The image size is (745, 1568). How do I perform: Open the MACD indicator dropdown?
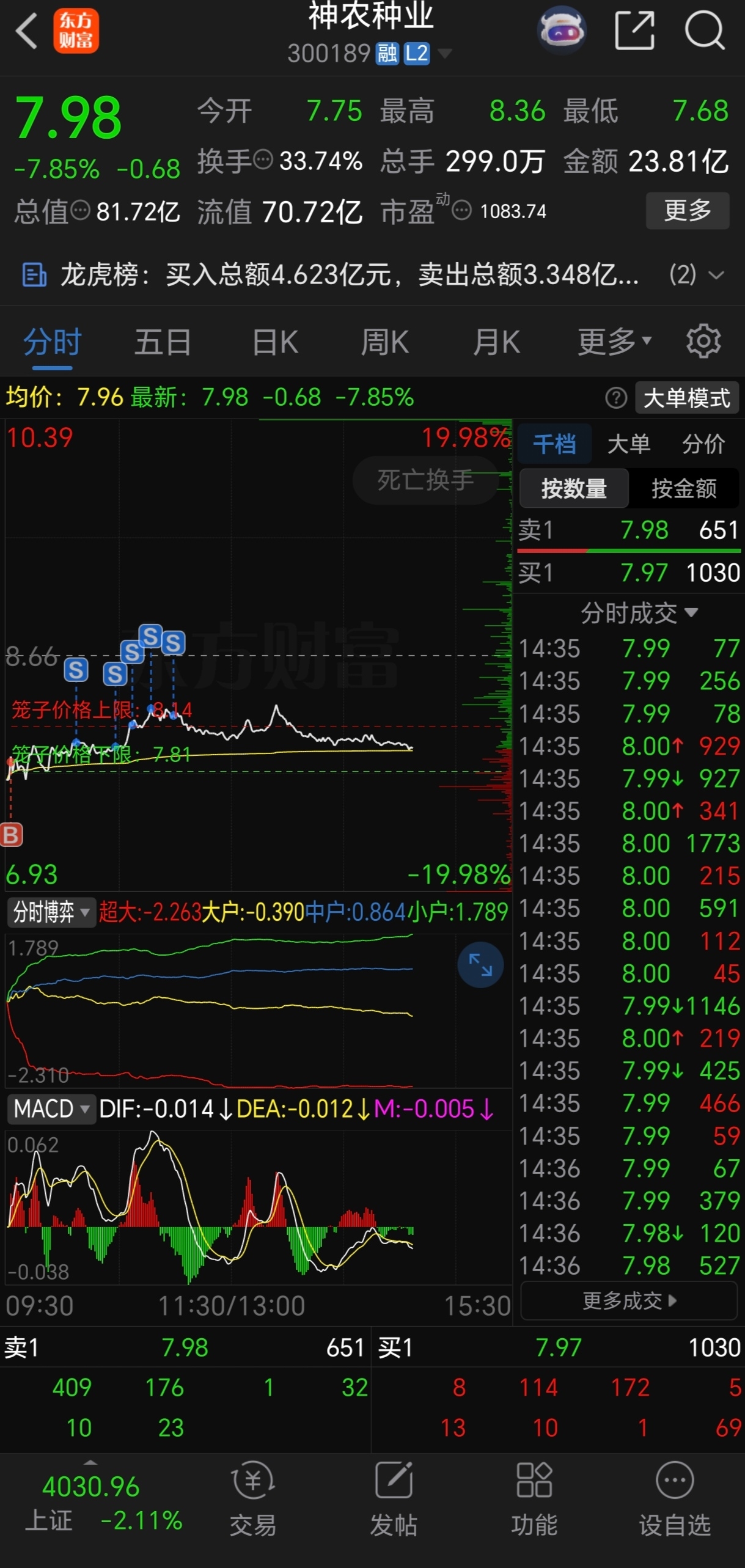pos(51,1108)
